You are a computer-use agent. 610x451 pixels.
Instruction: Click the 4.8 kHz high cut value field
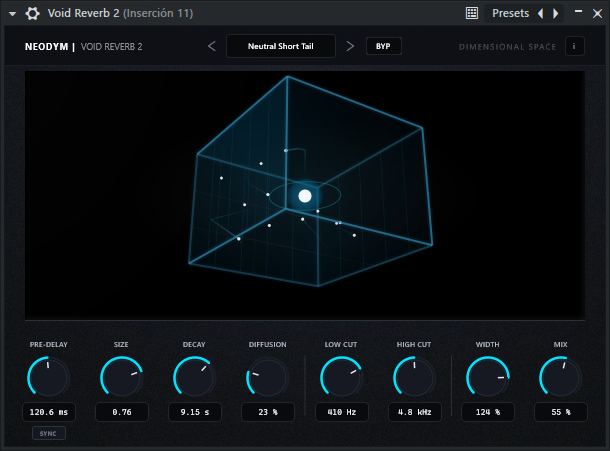click(415, 412)
